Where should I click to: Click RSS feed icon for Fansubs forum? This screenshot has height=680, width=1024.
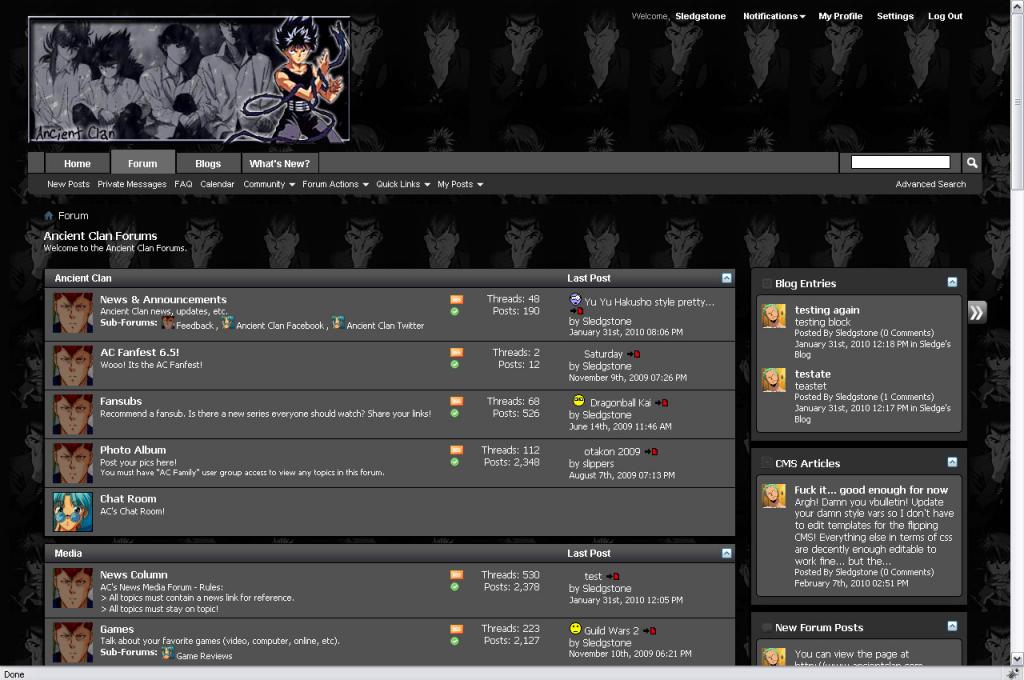point(456,401)
